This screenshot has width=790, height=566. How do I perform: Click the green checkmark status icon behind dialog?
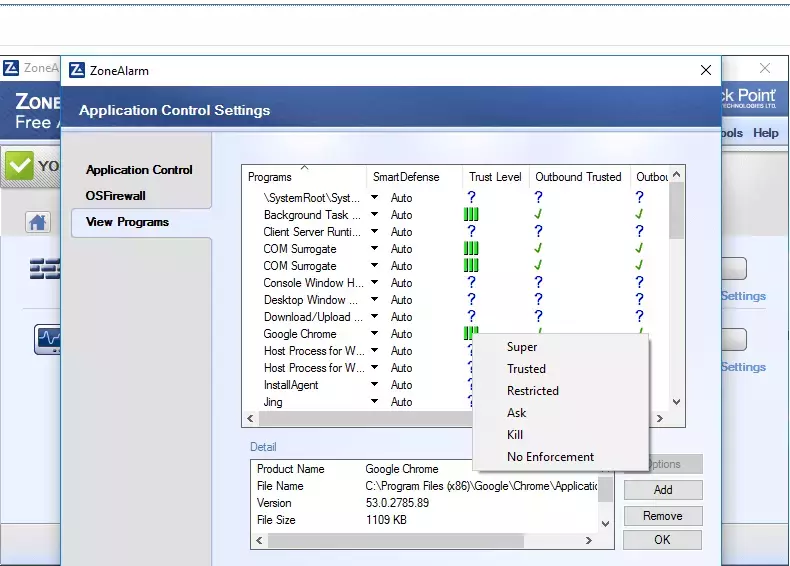19,166
